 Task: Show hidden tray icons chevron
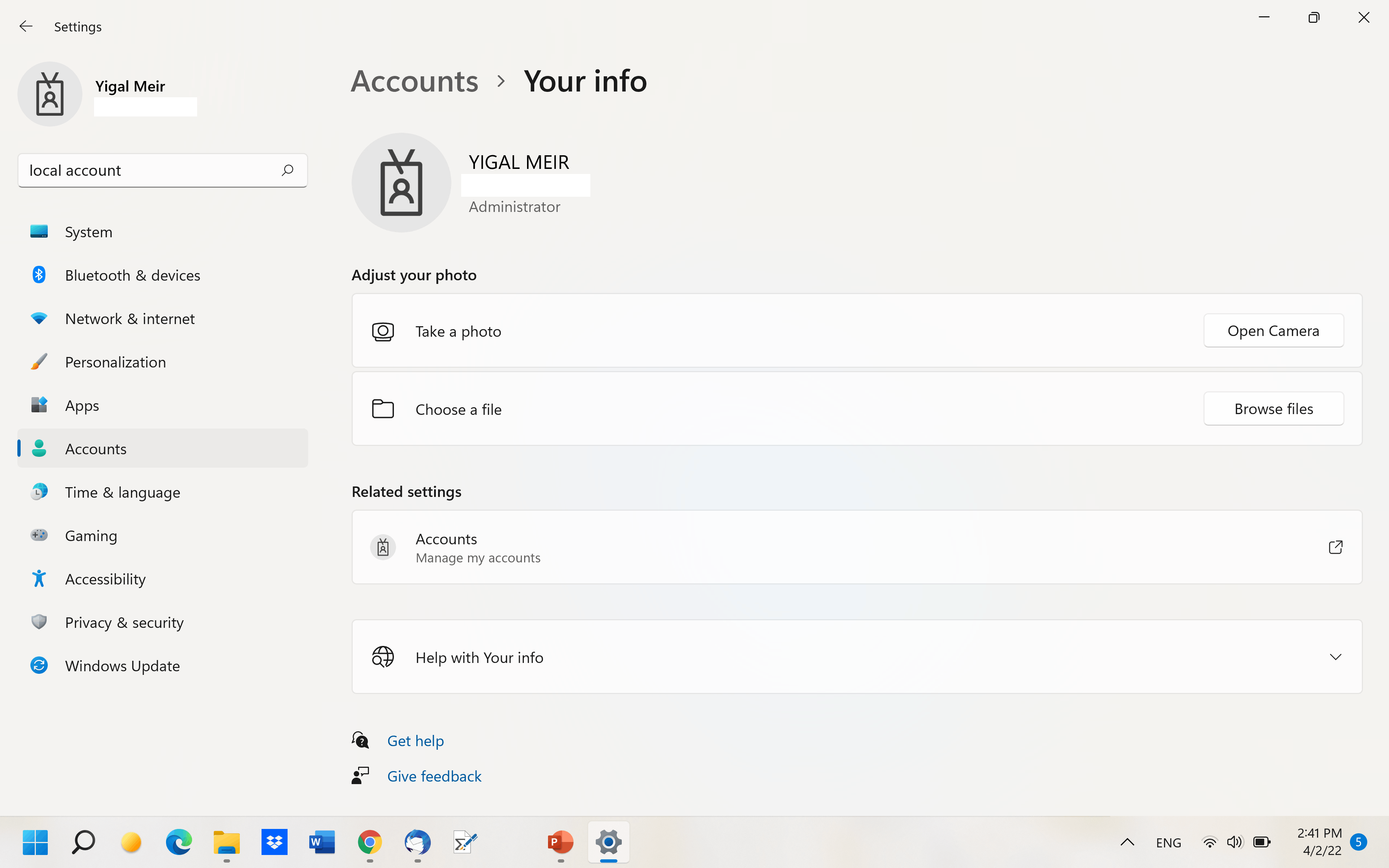(x=1127, y=842)
